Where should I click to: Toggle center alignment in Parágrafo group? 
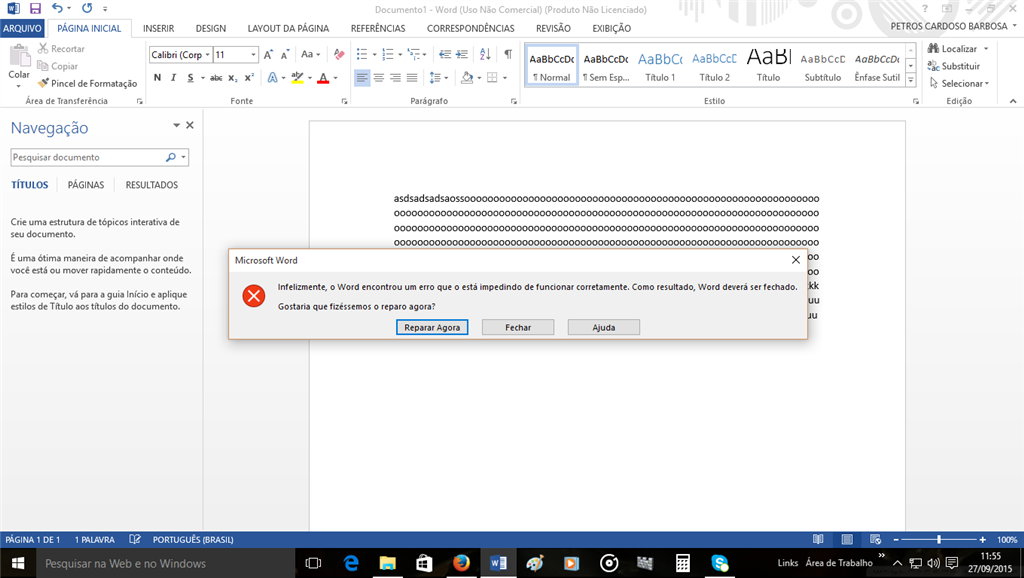coord(379,78)
